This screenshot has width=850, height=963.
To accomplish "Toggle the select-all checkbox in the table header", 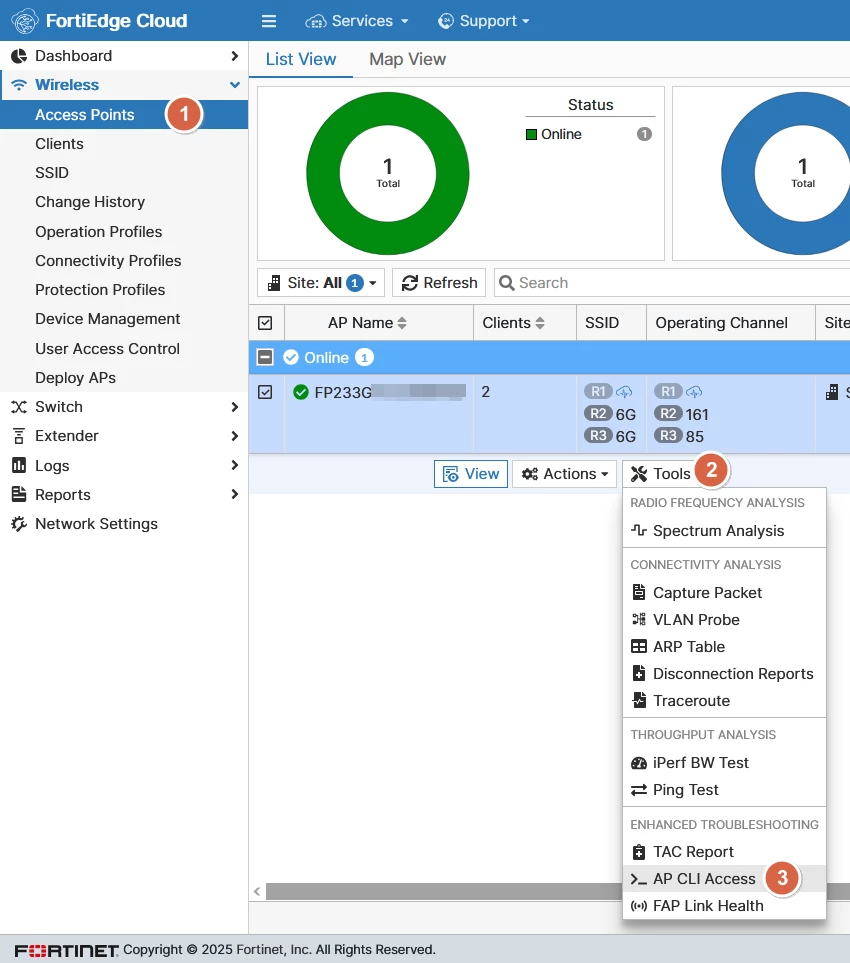I will 265,323.
